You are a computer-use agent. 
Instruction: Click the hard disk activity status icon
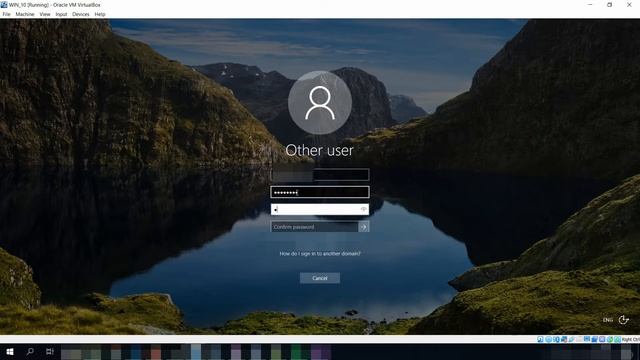point(540,339)
